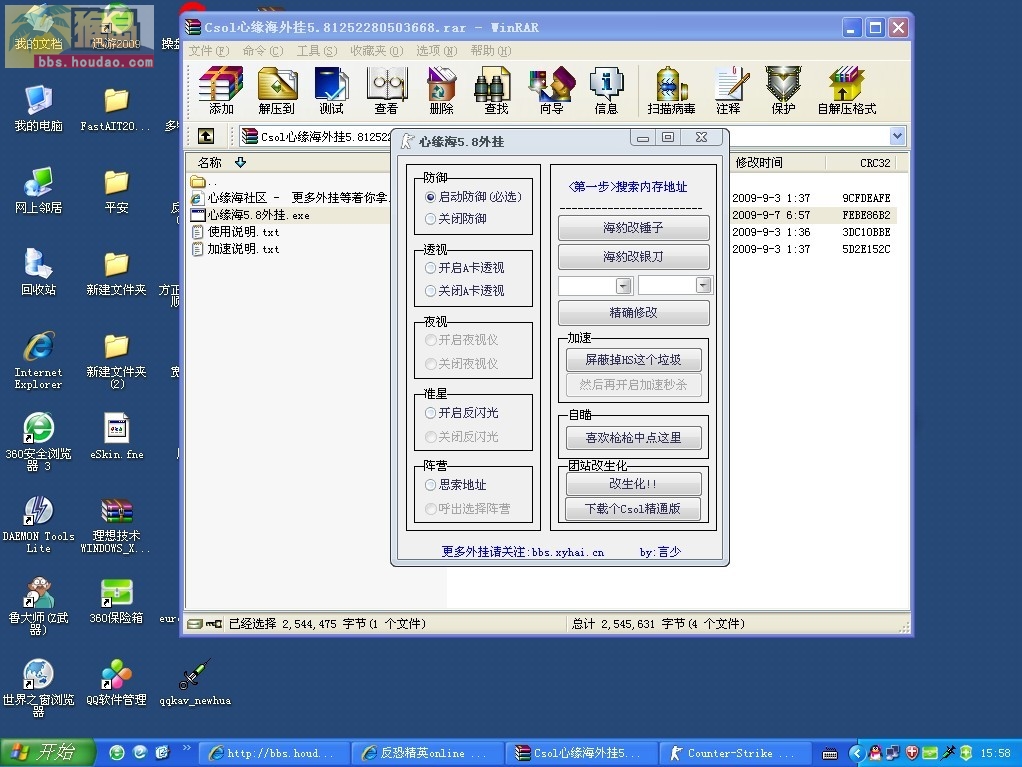
Task: Click the 添加 (Add) toolbar icon in WinRAR
Action: 221,91
